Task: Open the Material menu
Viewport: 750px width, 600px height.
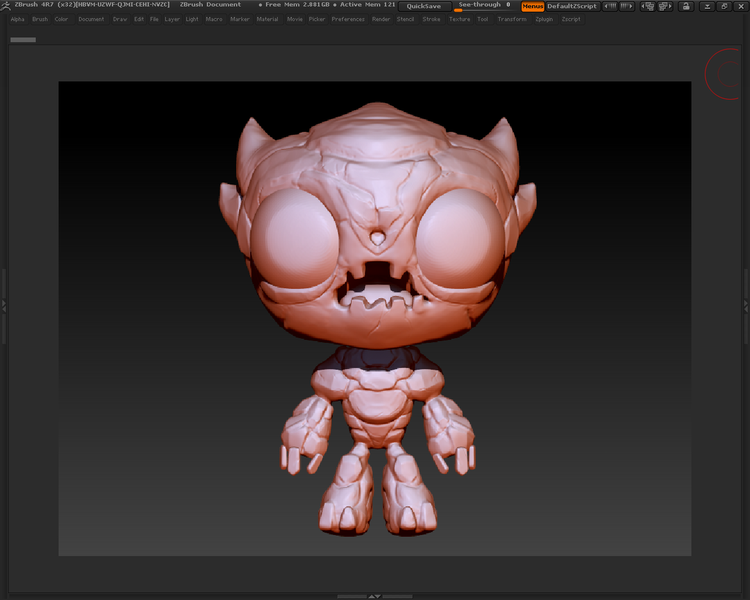Action: (267, 19)
